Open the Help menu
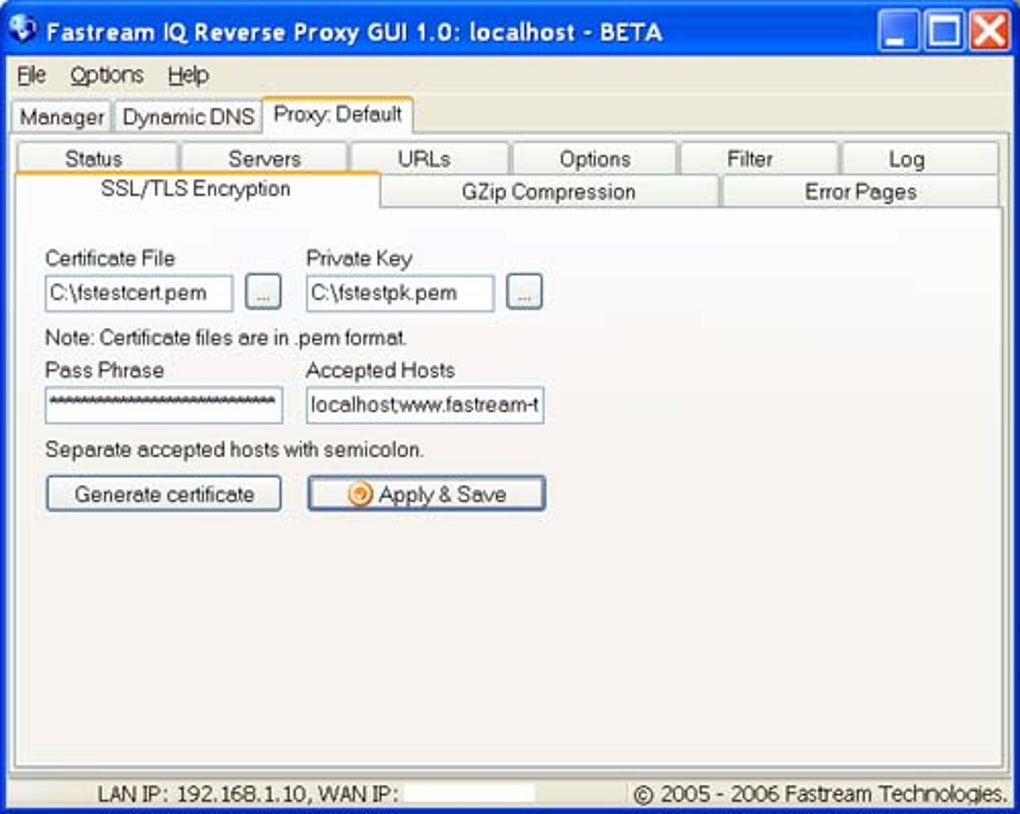Screen dimensions: 1020x814 tap(188, 75)
